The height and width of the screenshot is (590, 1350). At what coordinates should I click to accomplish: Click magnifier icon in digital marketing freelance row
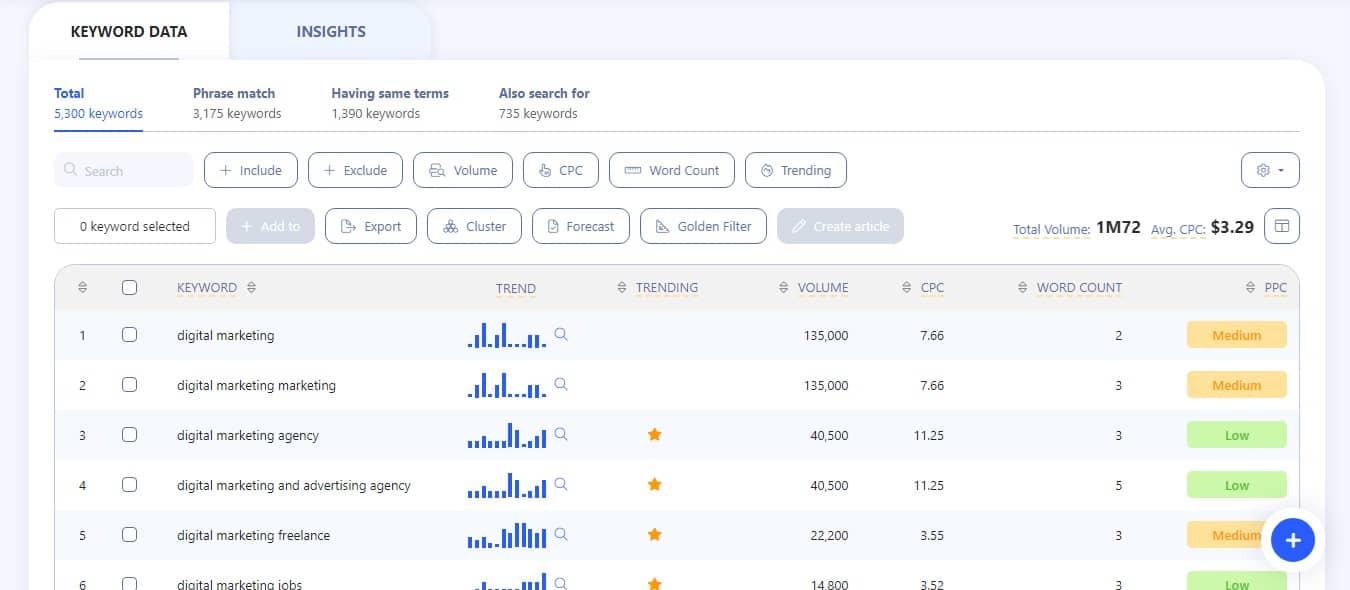(x=561, y=535)
